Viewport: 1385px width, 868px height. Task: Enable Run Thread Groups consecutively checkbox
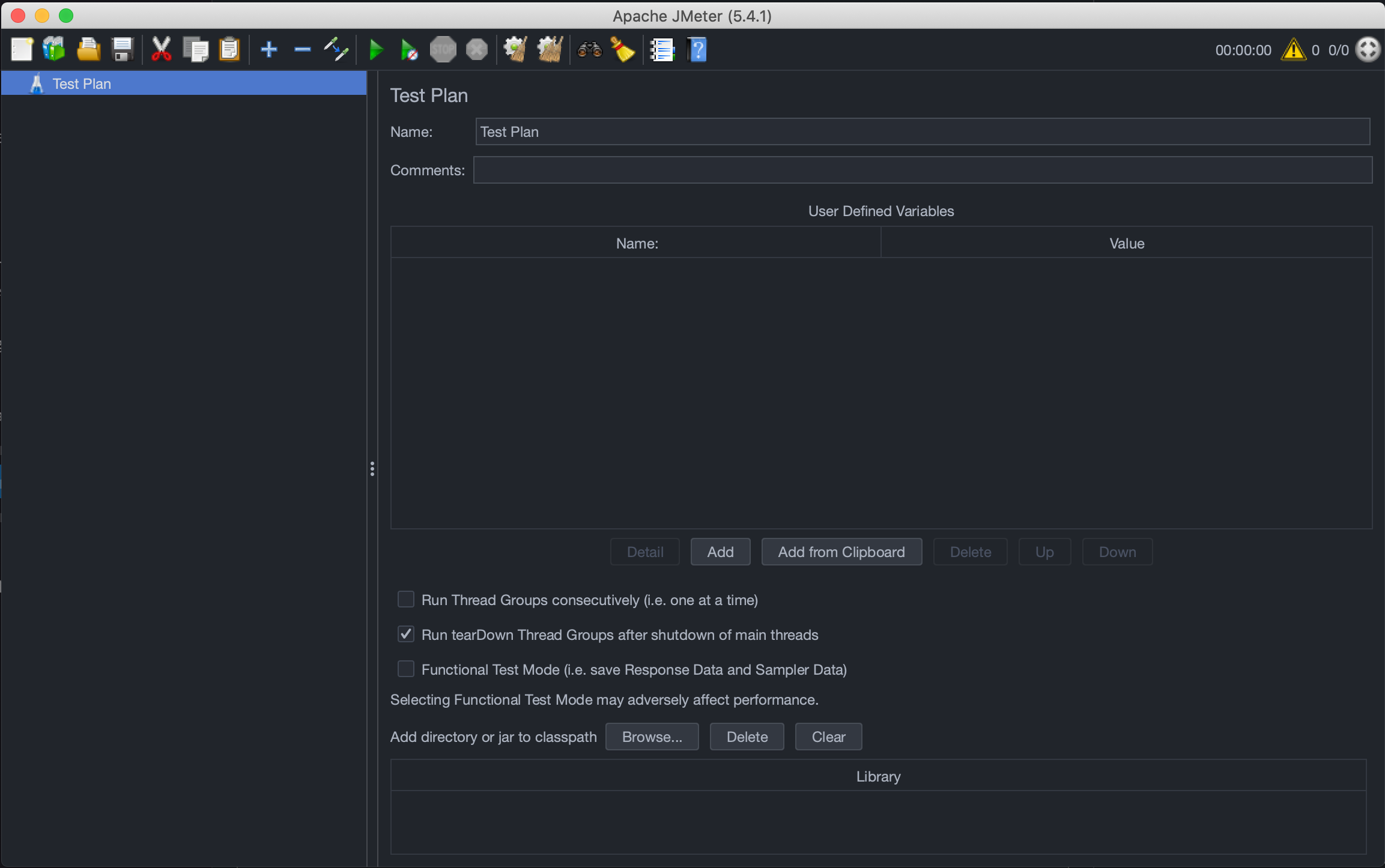pos(406,600)
